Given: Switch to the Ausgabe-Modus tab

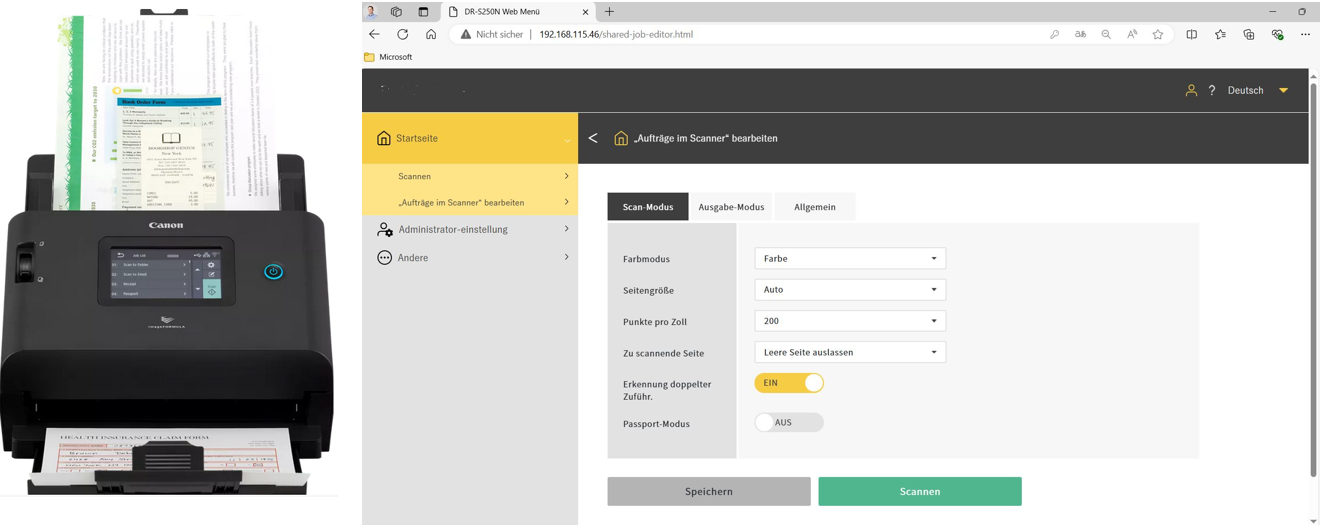Looking at the screenshot, I should click(x=731, y=207).
